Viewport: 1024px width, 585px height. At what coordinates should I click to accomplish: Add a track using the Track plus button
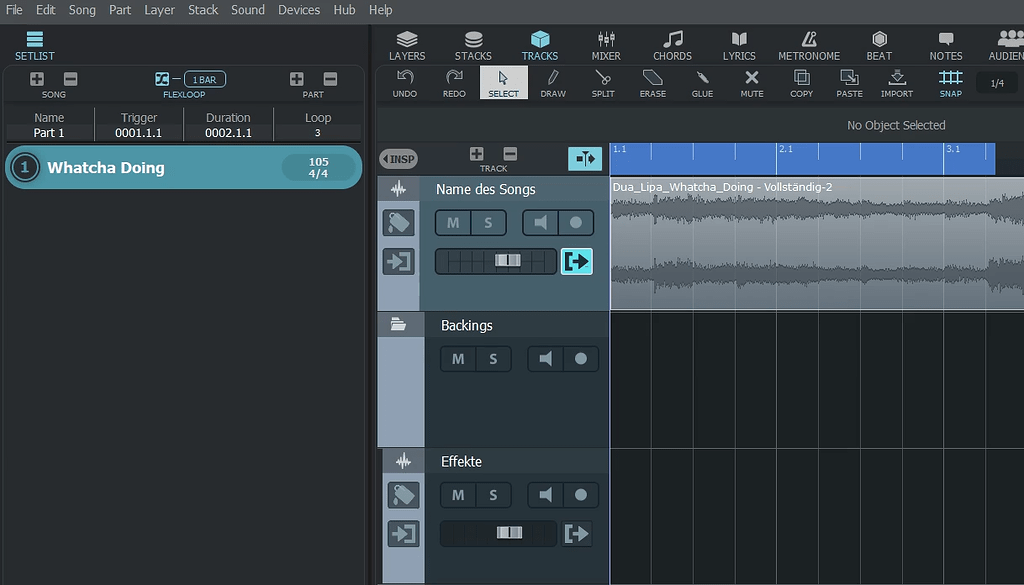477,154
